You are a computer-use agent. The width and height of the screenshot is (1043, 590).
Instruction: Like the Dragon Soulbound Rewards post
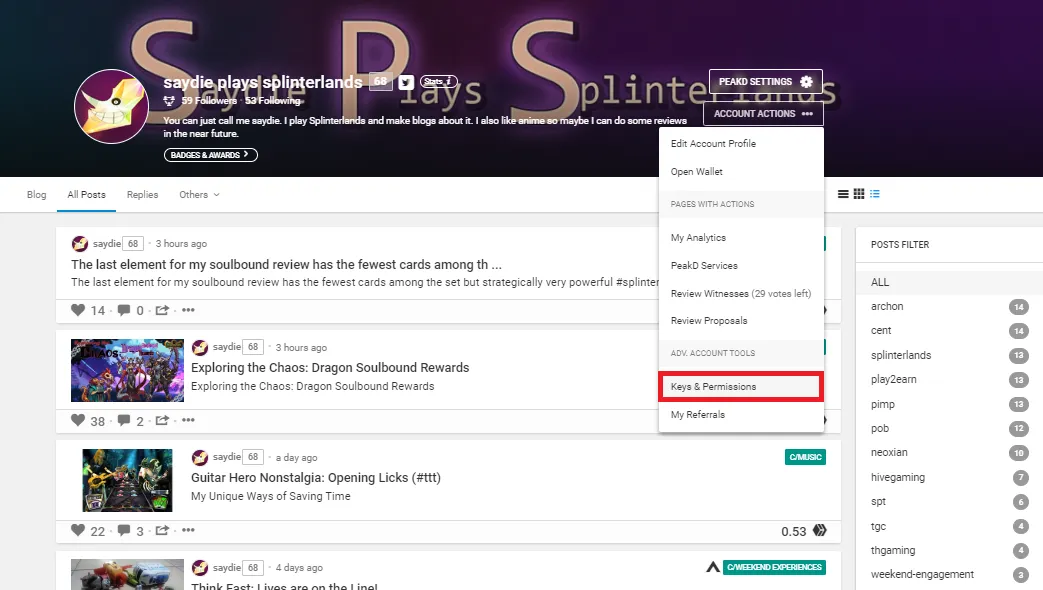[x=78, y=420]
